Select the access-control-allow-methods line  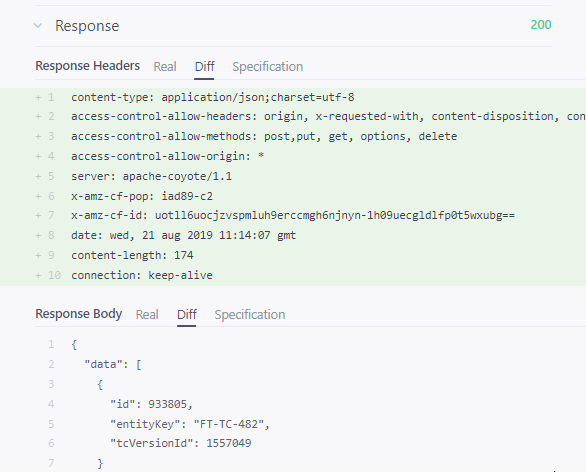[x=264, y=136]
